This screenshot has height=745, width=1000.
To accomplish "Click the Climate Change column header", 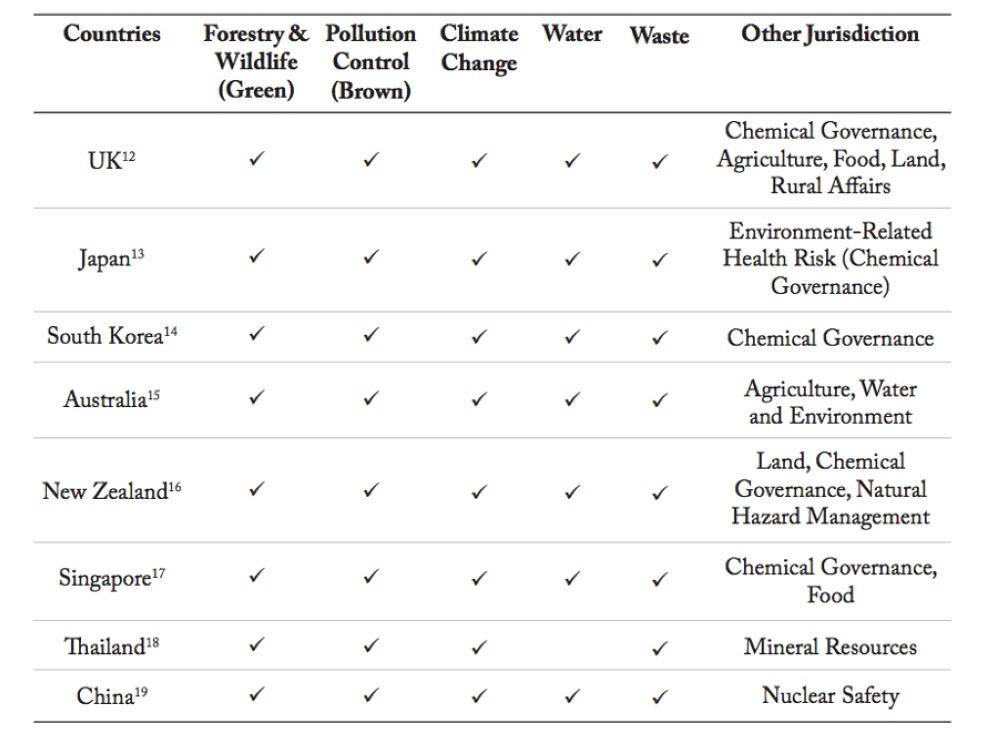I will pyautogui.click(x=479, y=48).
